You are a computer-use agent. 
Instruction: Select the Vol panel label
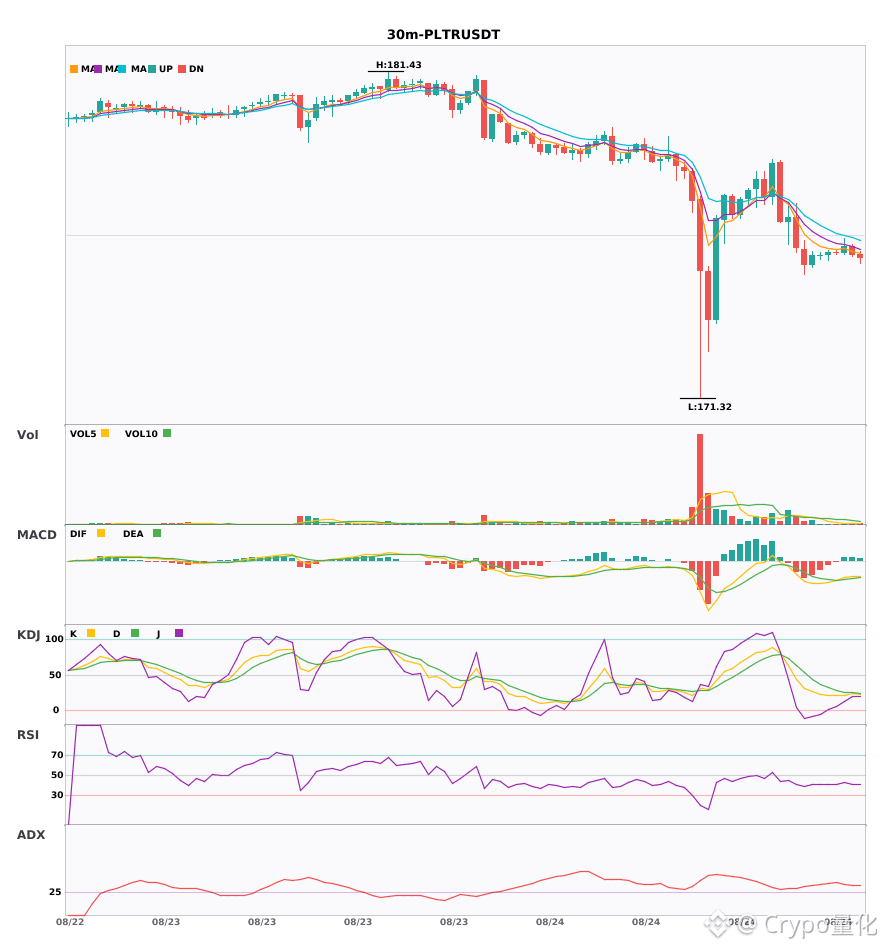pos(27,435)
